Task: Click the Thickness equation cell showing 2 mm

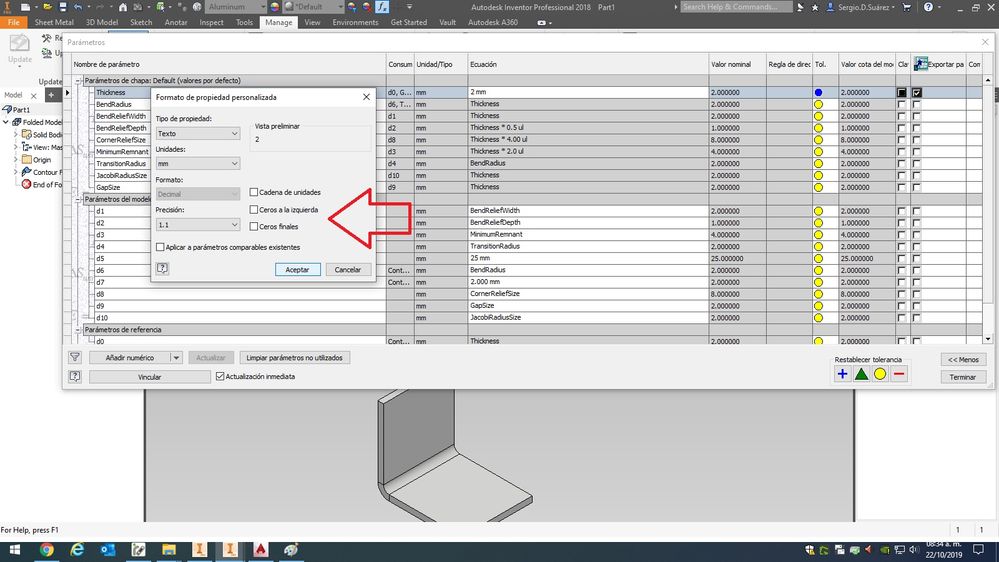Action: coord(588,92)
